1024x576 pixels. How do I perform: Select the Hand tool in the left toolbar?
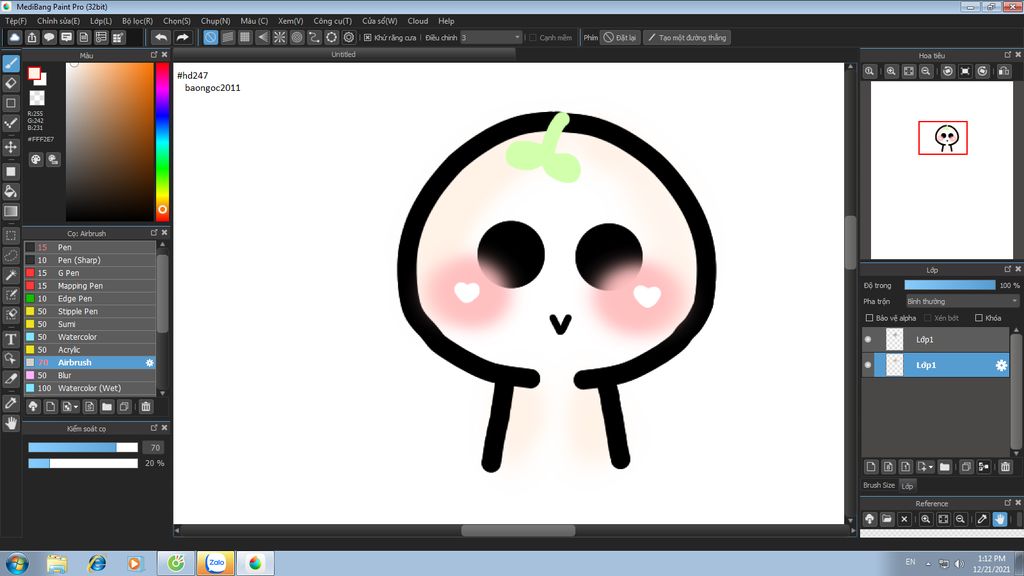click(11, 423)
